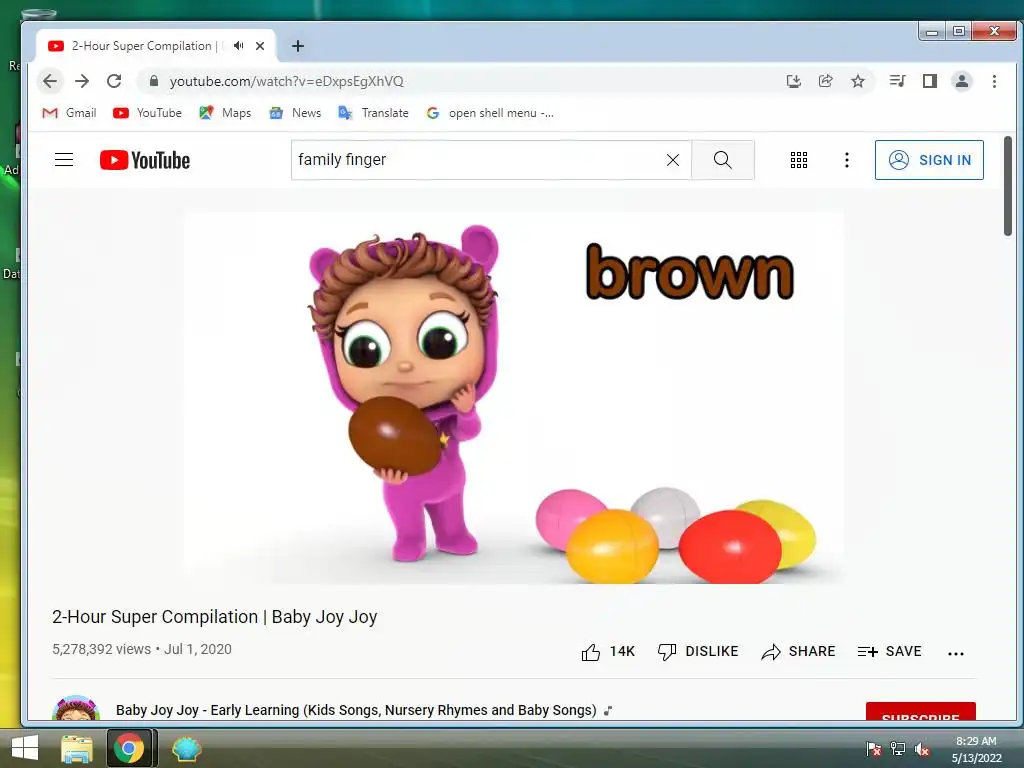
Task: Open the YouTube settings three-dot menu
Action: tap(847, 160)
